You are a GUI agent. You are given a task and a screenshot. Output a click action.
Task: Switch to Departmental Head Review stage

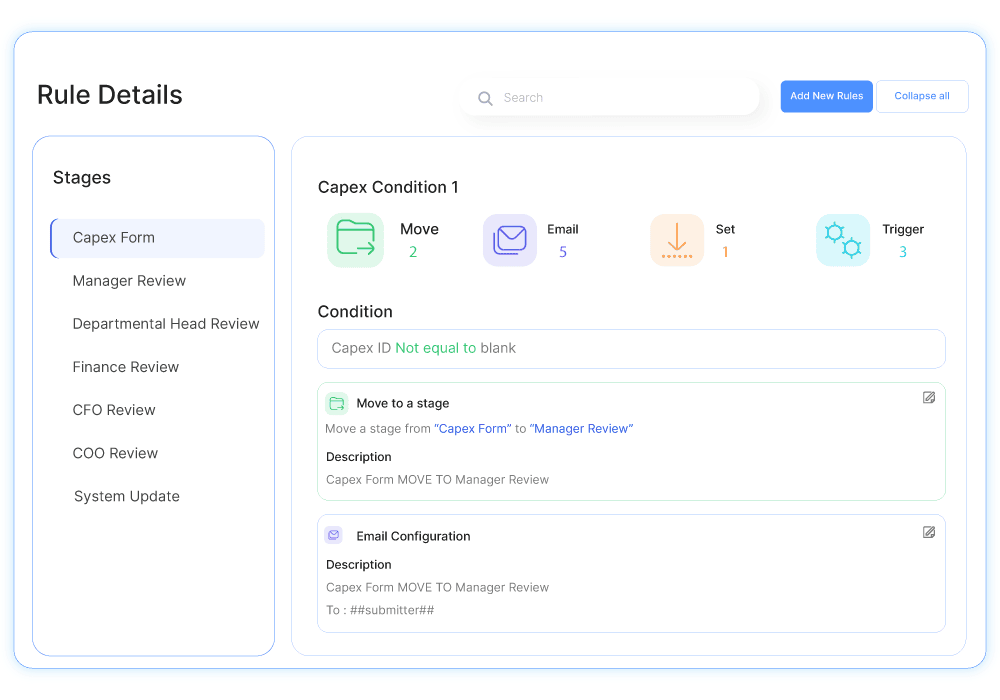(166, 324)
